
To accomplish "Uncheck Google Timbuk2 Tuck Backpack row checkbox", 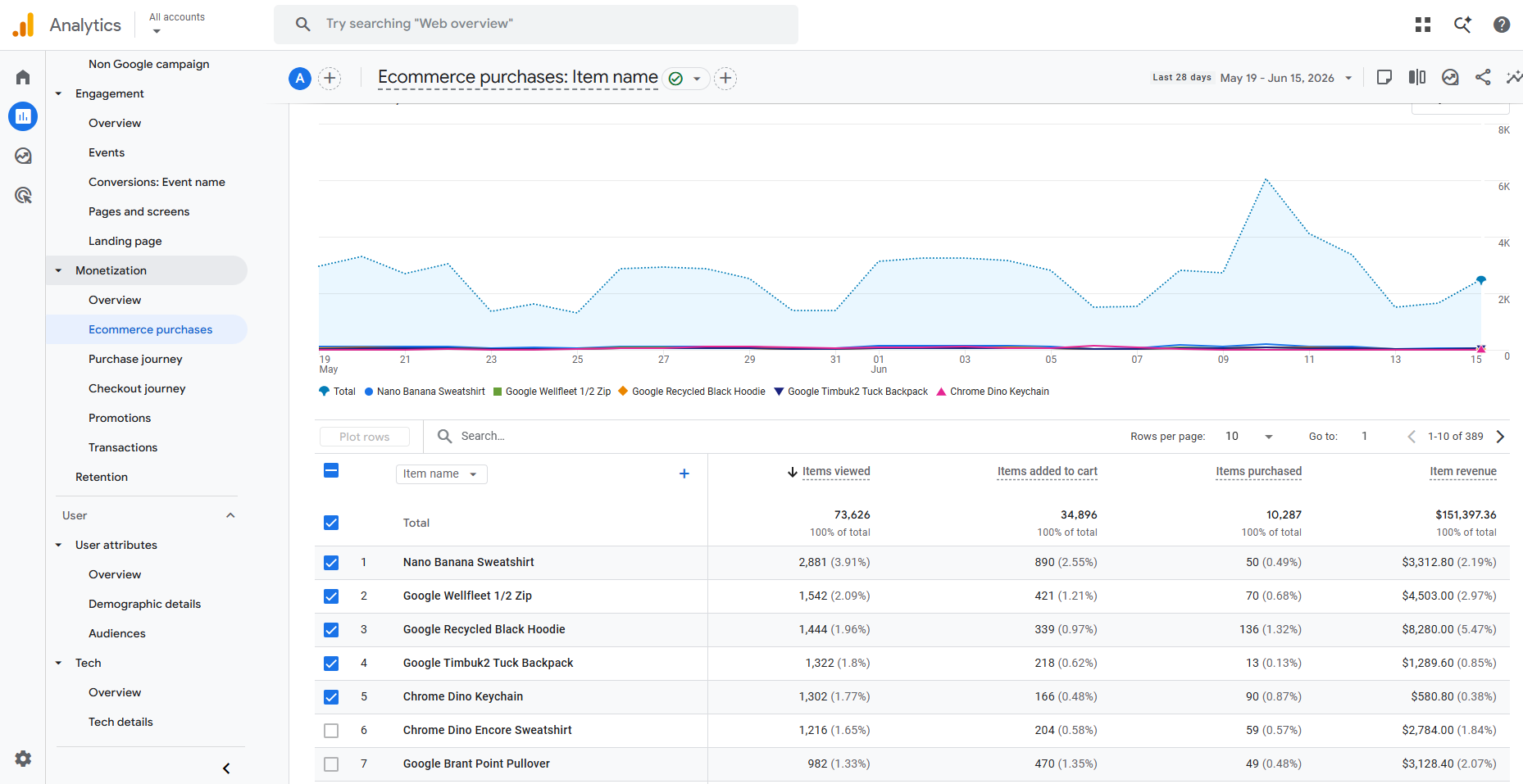I will [x=331, y=664].
